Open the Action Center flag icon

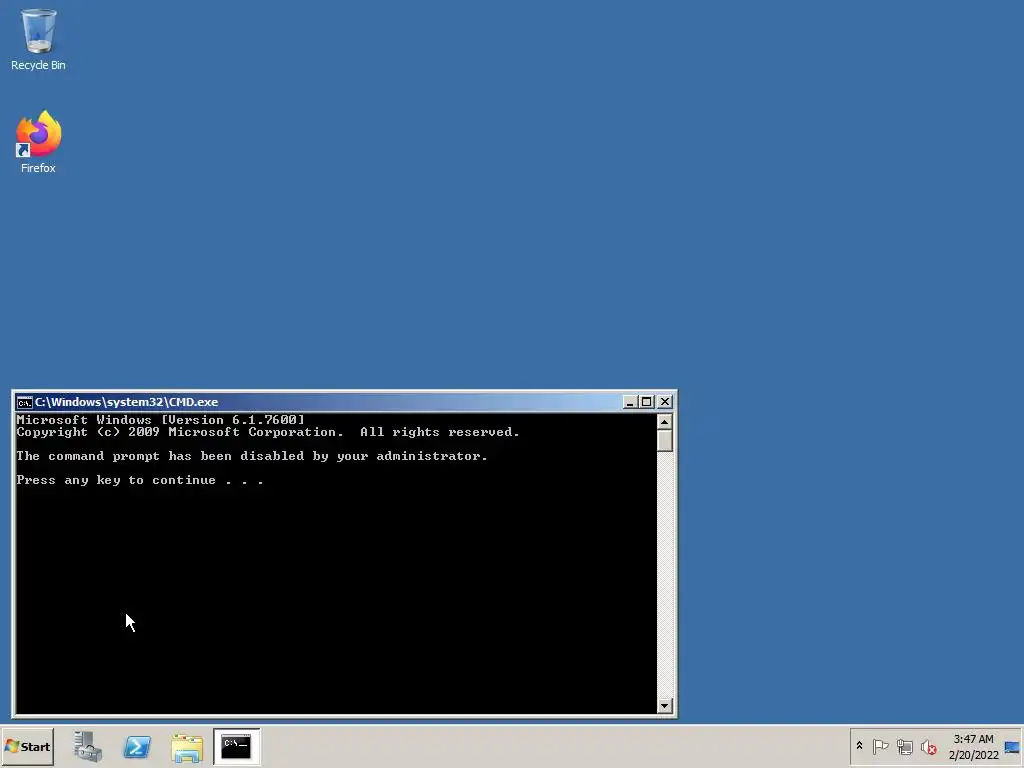[880, 746]
